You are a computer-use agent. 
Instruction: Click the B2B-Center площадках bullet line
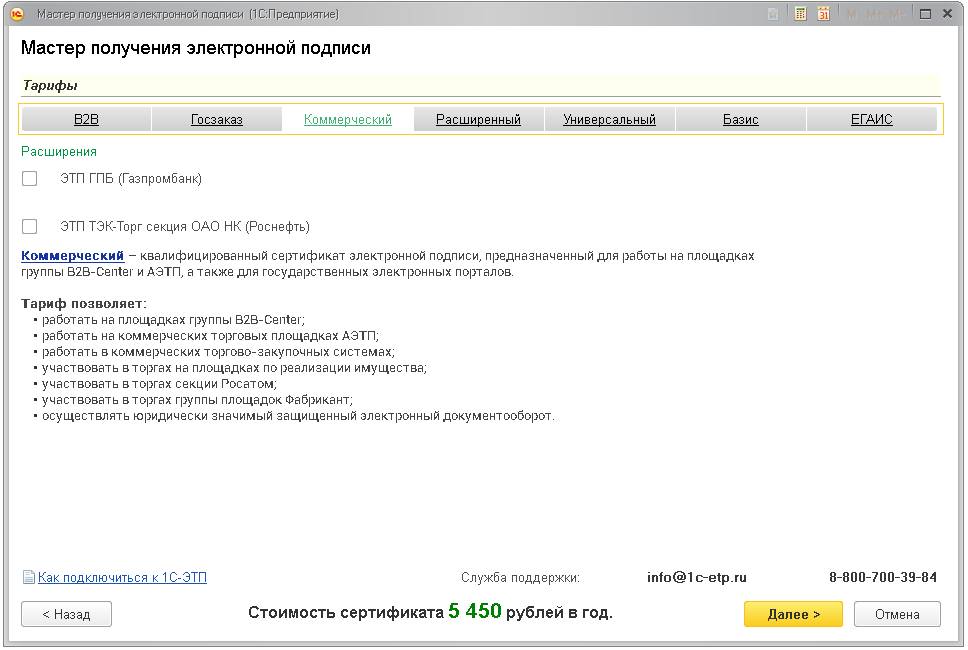pos(173,320)
